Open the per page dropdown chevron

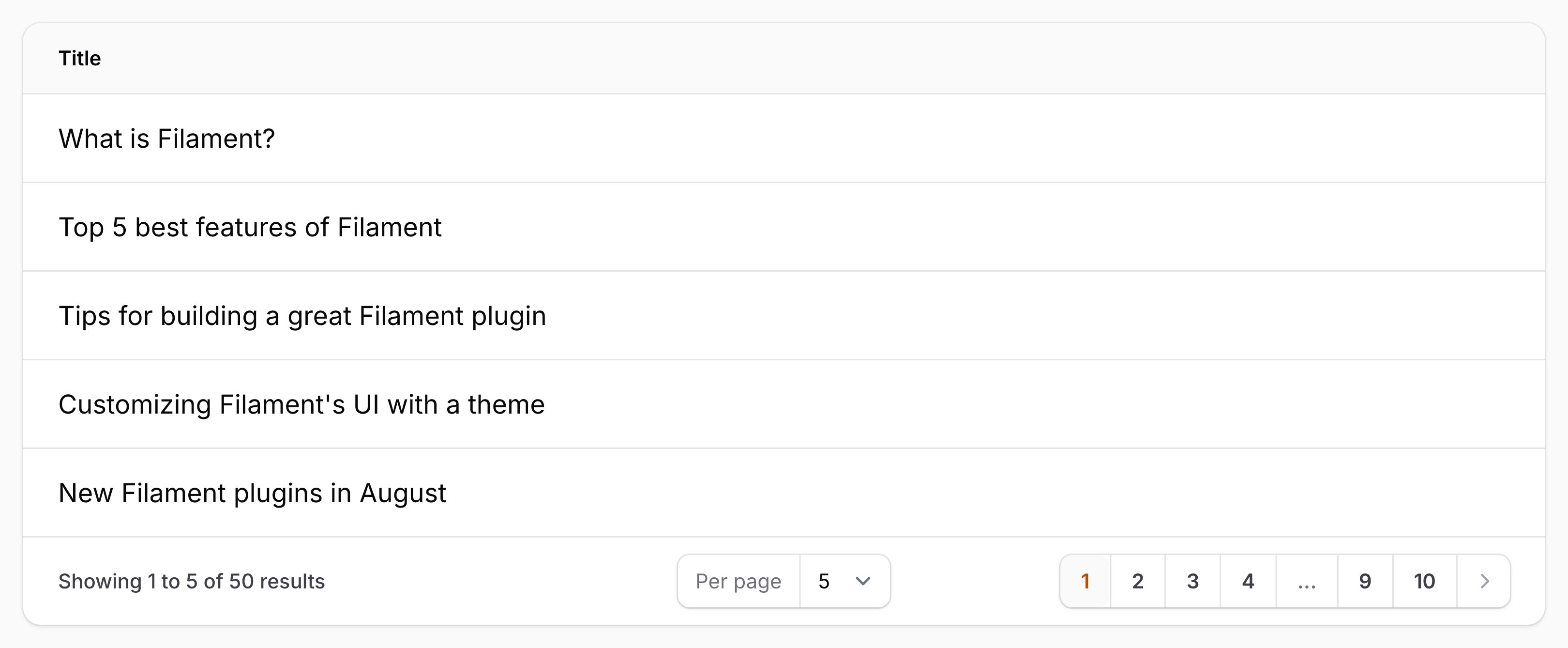pos(862,581)
